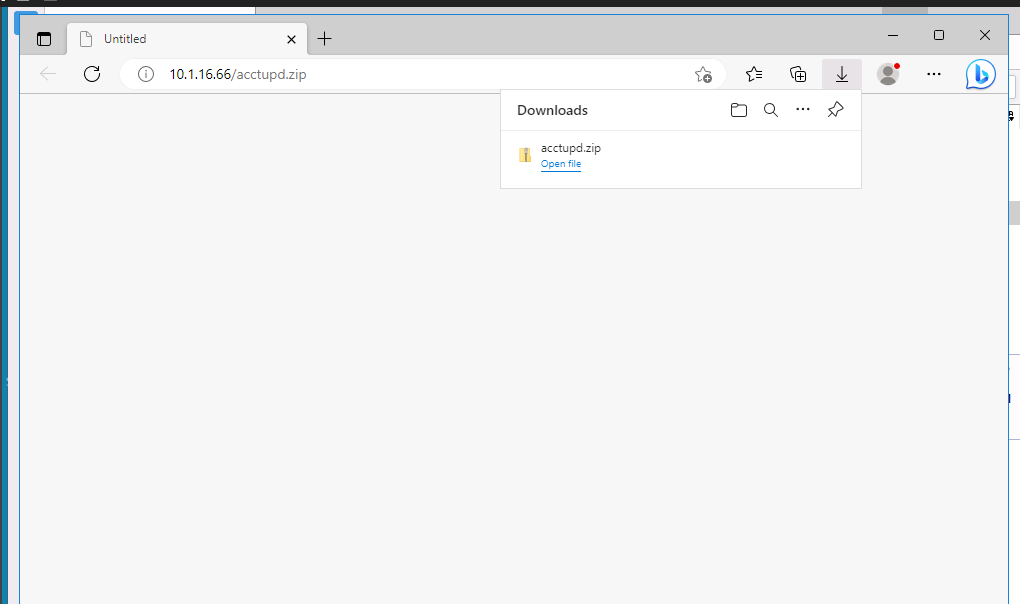Close the browser window
This screenshot has width=1020, height=604.
click(985, 35)
